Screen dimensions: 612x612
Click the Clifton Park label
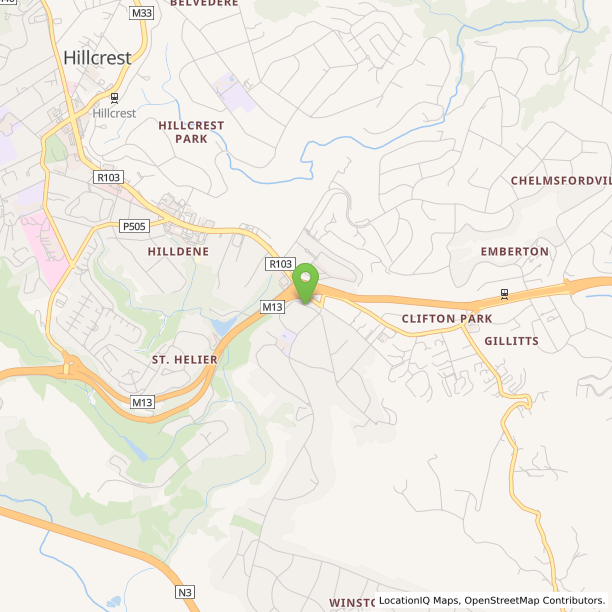point(447,319)
